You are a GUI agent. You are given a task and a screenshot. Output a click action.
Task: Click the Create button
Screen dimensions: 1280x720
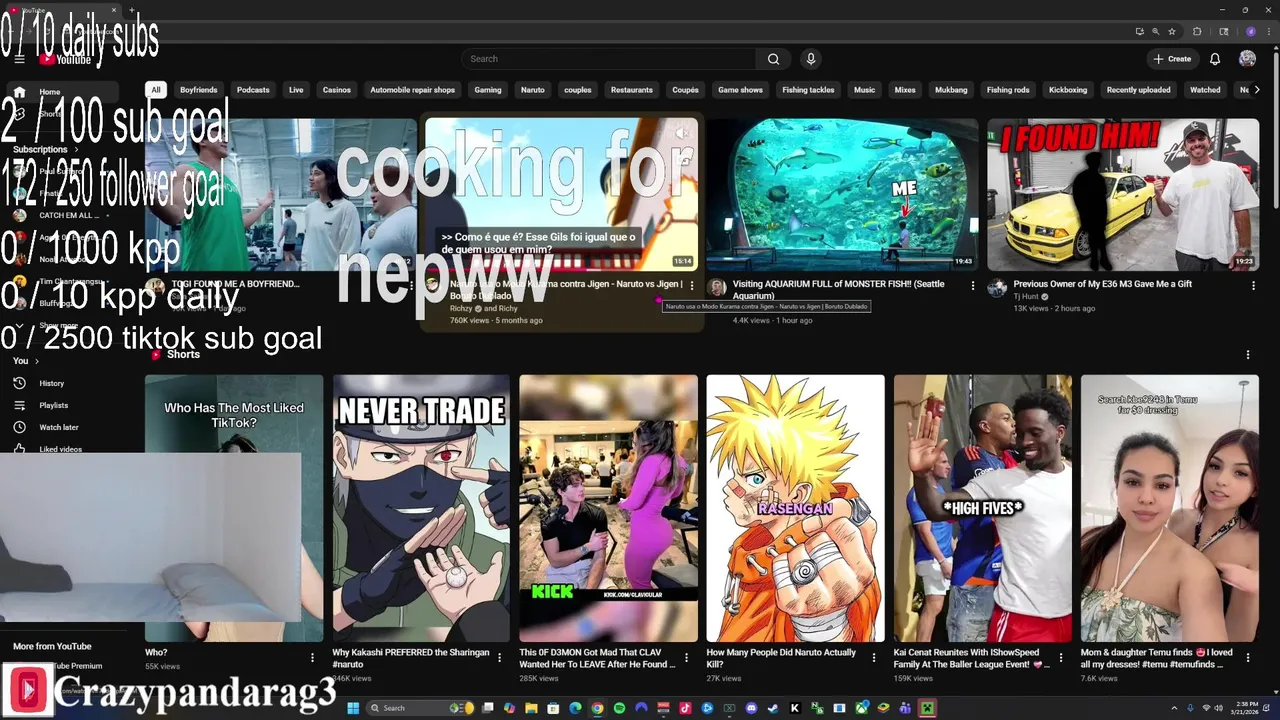tap(1172, 59)
